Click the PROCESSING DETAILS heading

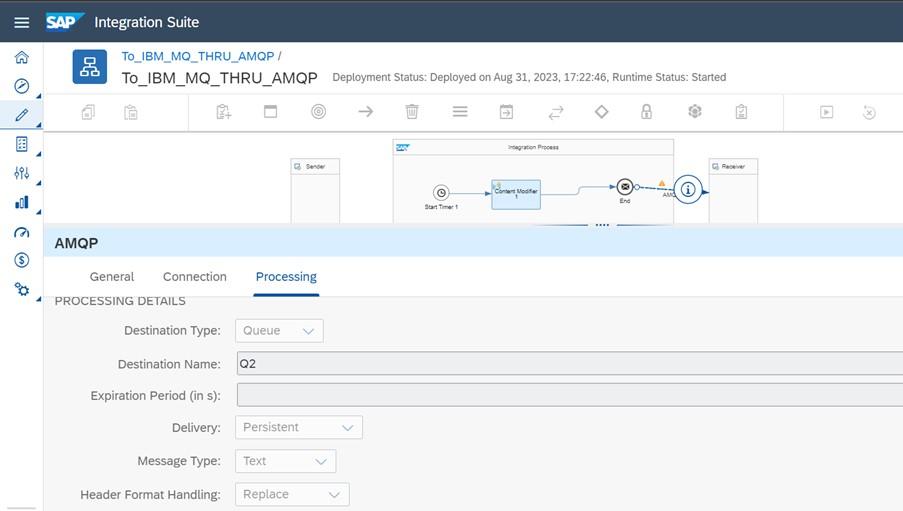[x=120, y=301]
